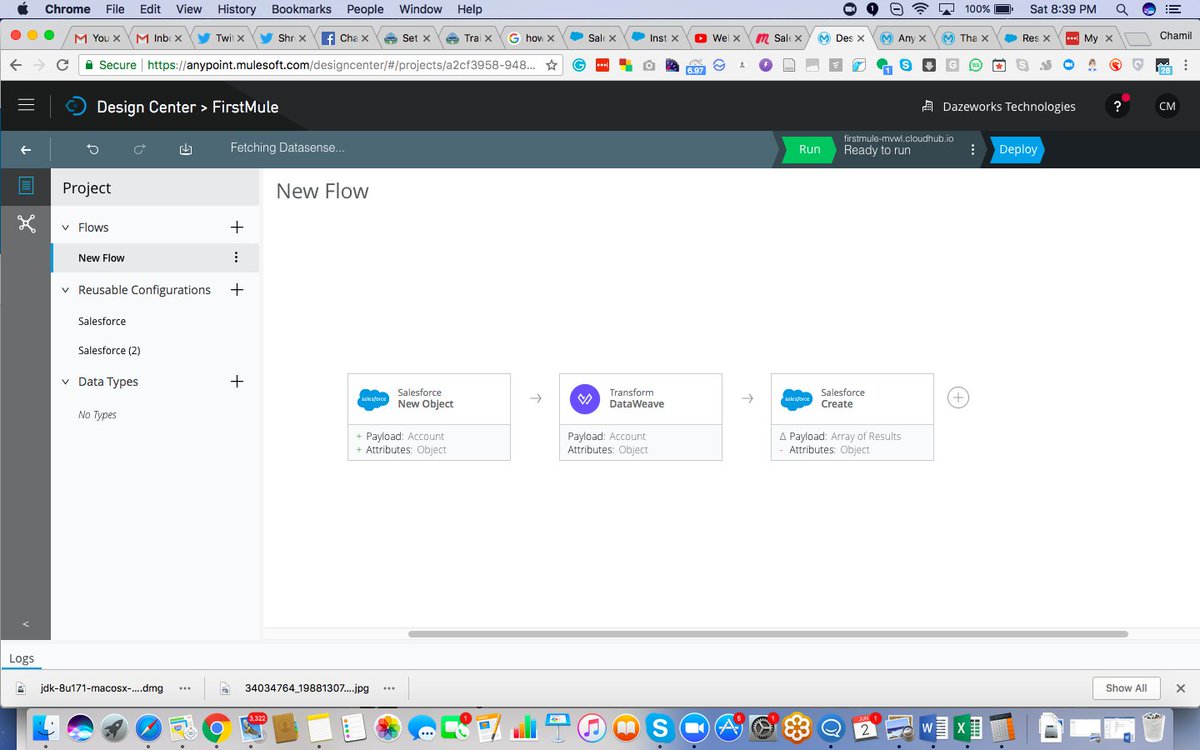Collapse the Flows section chevron

(66, 227)
